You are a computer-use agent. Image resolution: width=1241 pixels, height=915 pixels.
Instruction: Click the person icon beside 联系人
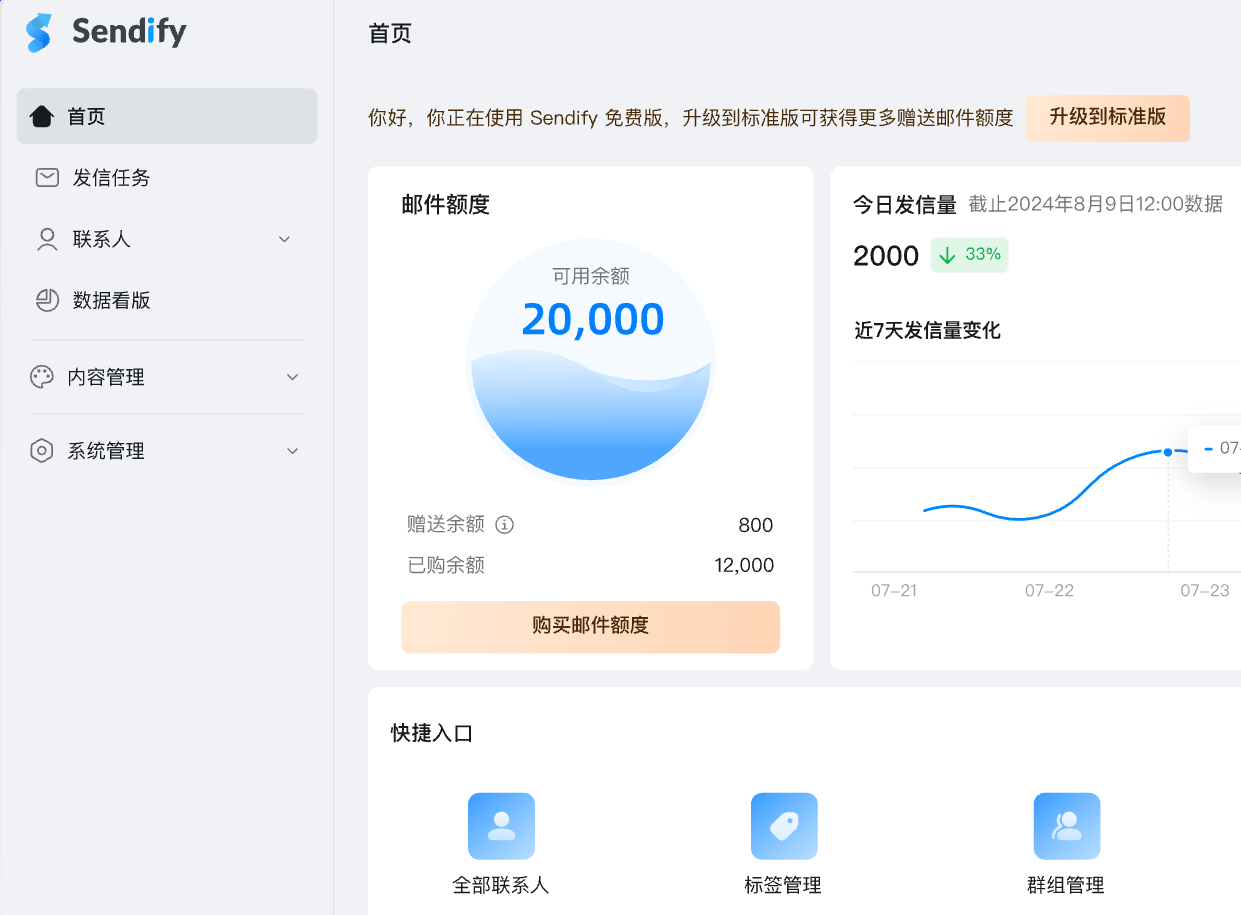pyautogui.click(x=47, y=240)
